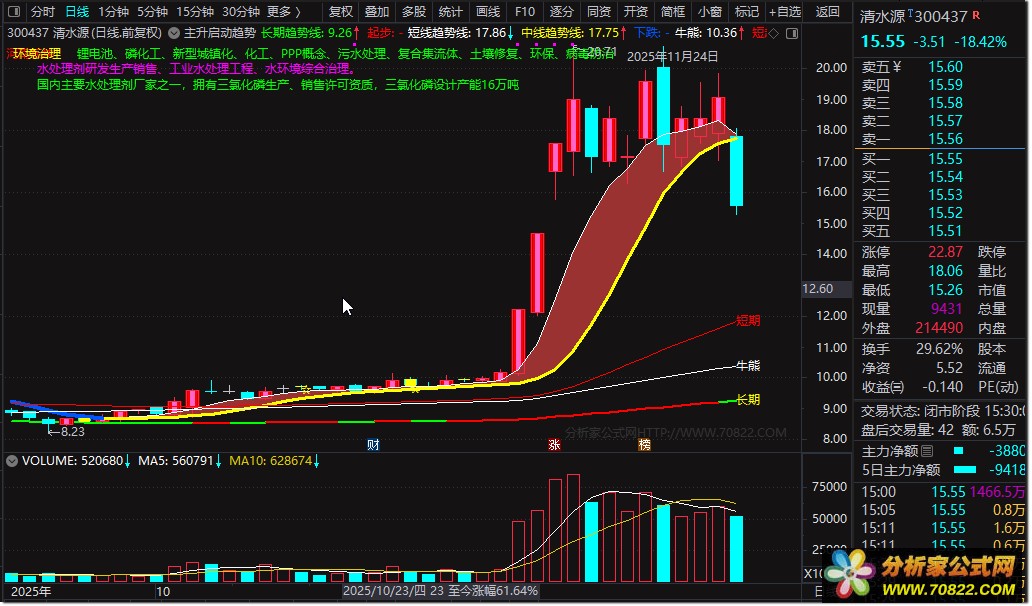1032x606 pixels.
Task: Activate the 画线 drawing tool
Action: 488,12
